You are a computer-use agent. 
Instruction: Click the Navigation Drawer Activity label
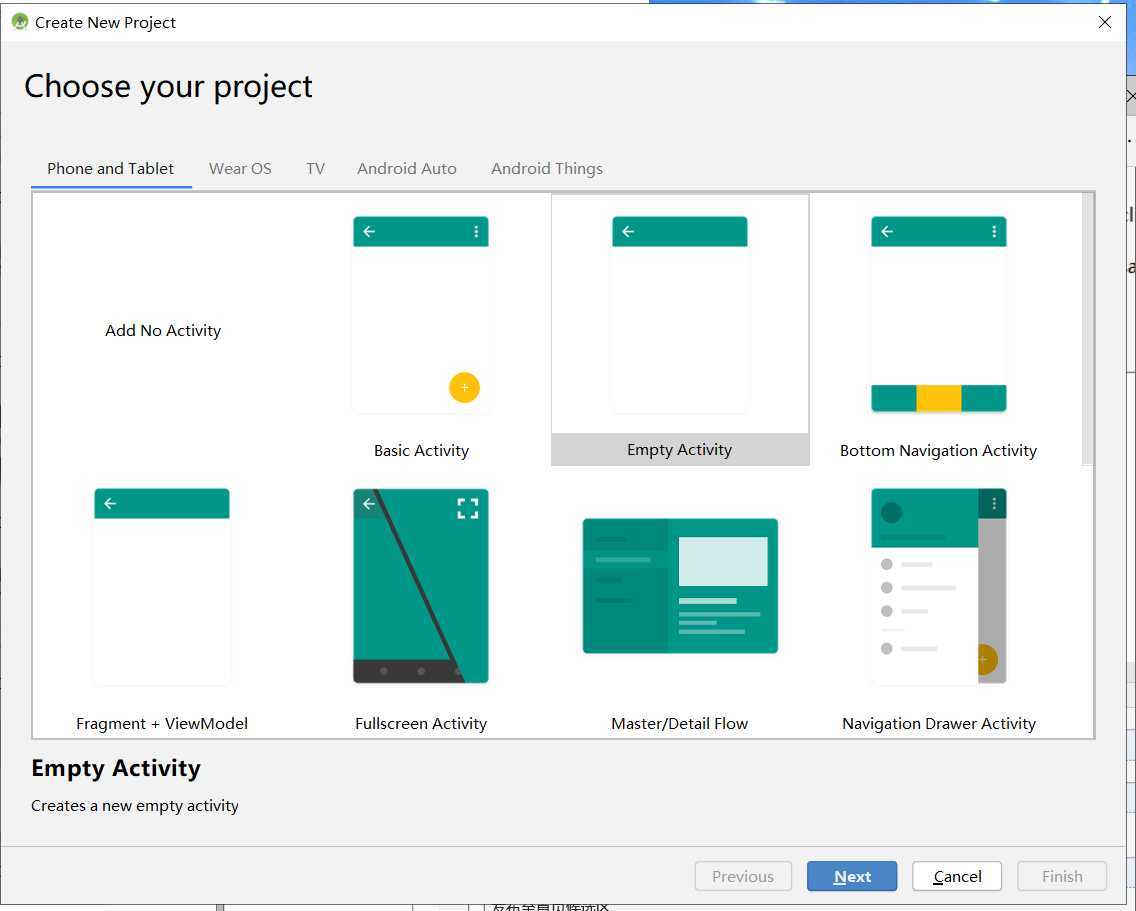[938, 723]
